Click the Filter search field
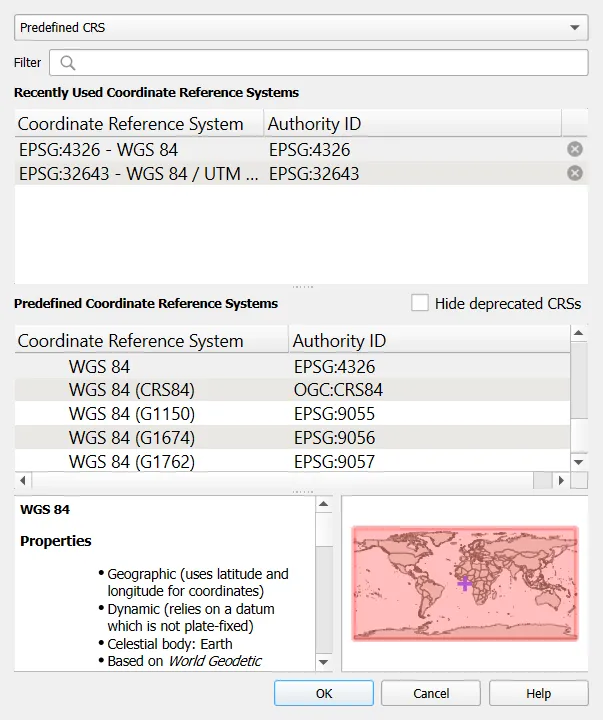This screenshot has width=603, height=720. point(319,62)
